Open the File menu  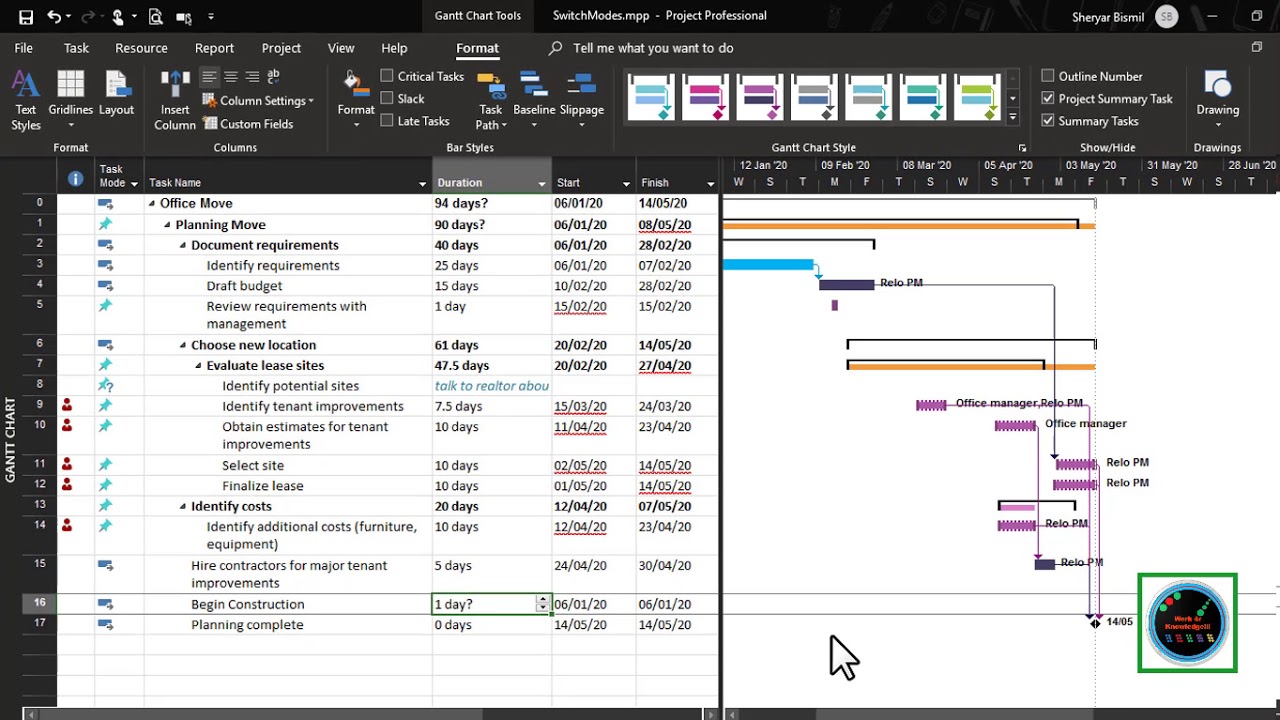click(x=23, y=48)
